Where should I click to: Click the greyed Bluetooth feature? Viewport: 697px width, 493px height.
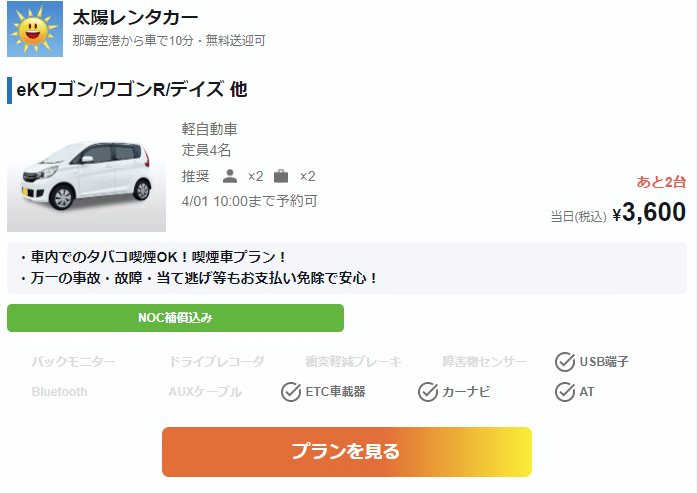click(59, 392)
